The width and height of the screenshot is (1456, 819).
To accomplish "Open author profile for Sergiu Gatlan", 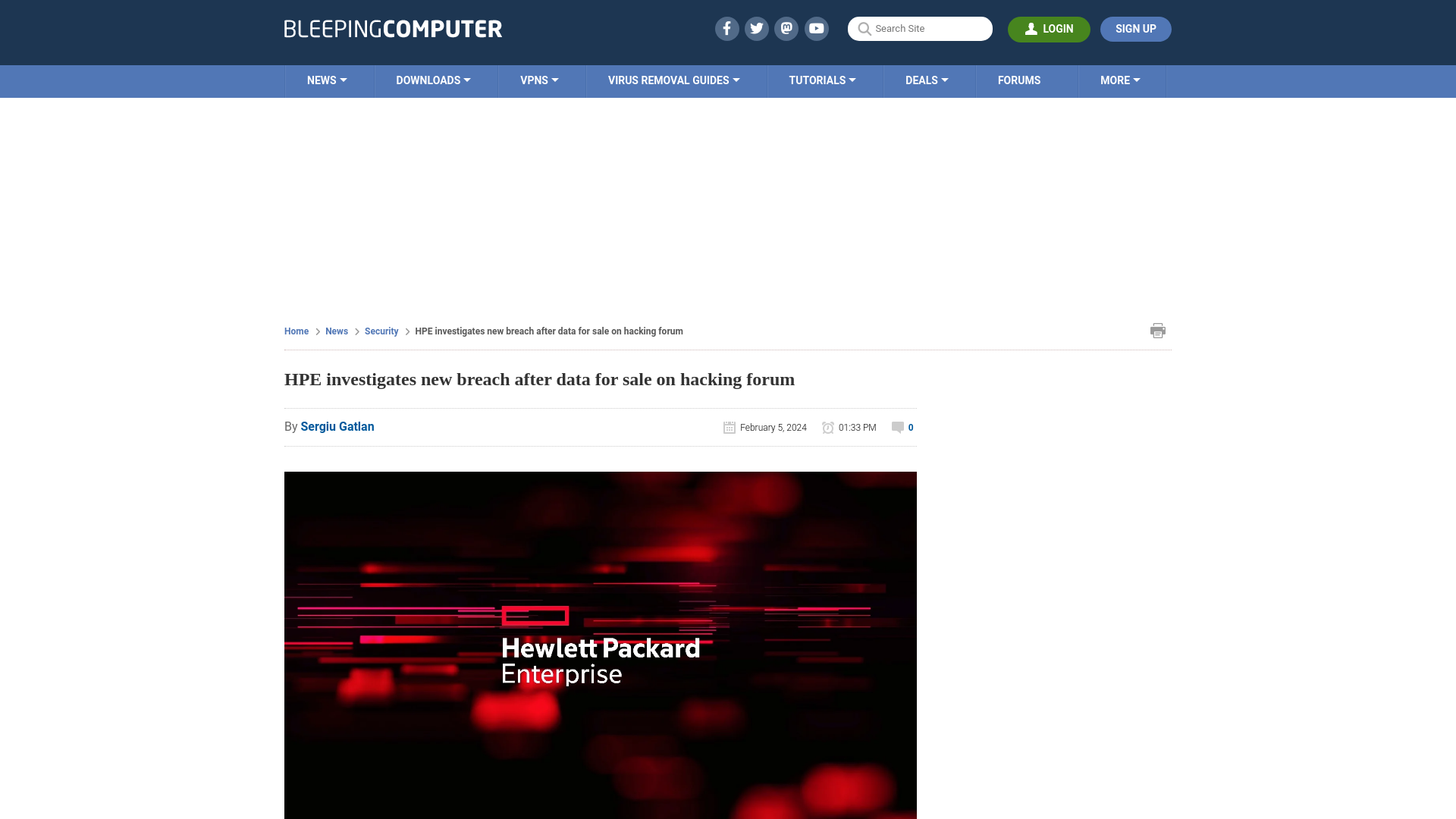I will 337,426.
